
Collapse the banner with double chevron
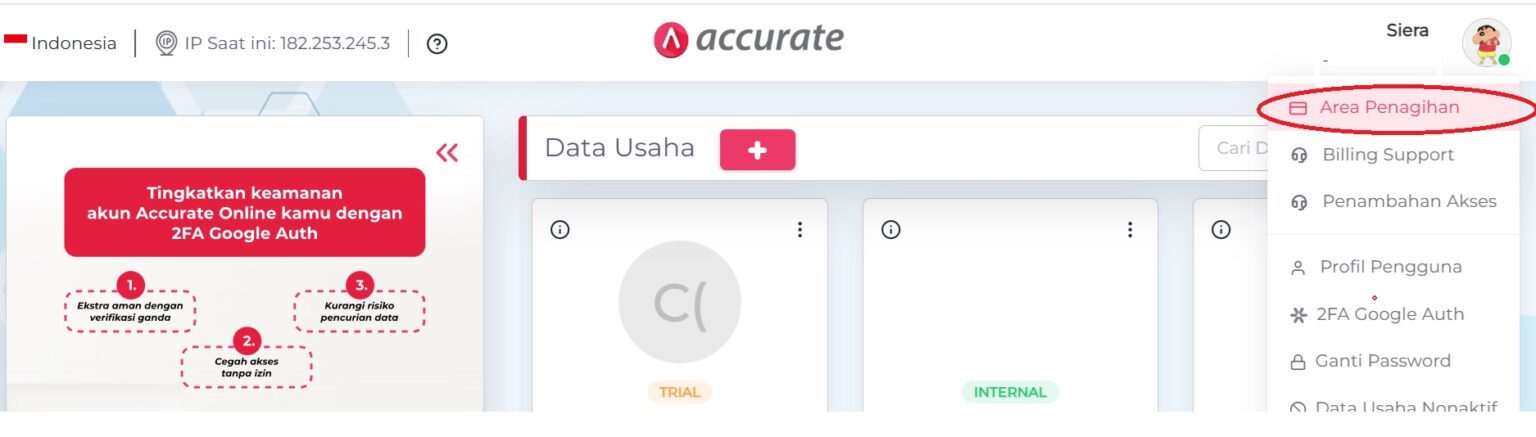pyautogui.click(x=447, y=152)
